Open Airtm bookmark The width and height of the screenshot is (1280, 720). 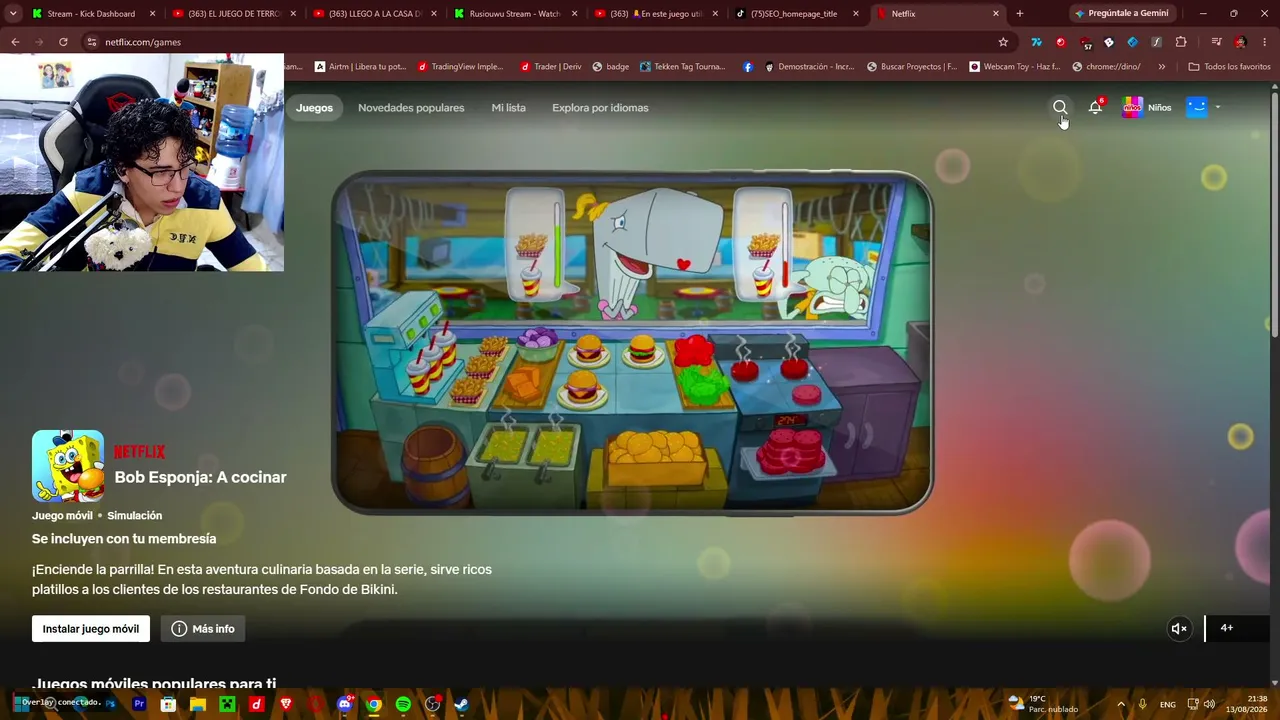[360, 67]
